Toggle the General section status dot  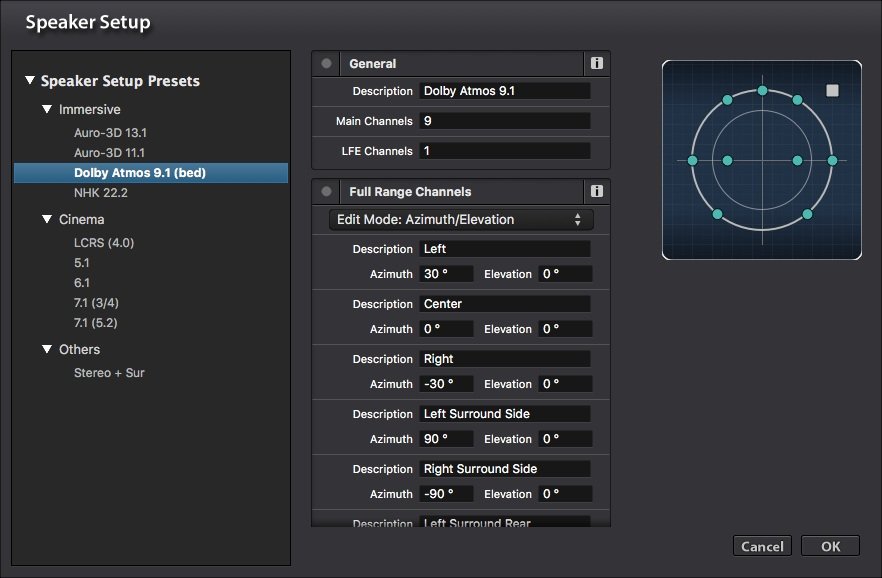[x=326, y=64]
